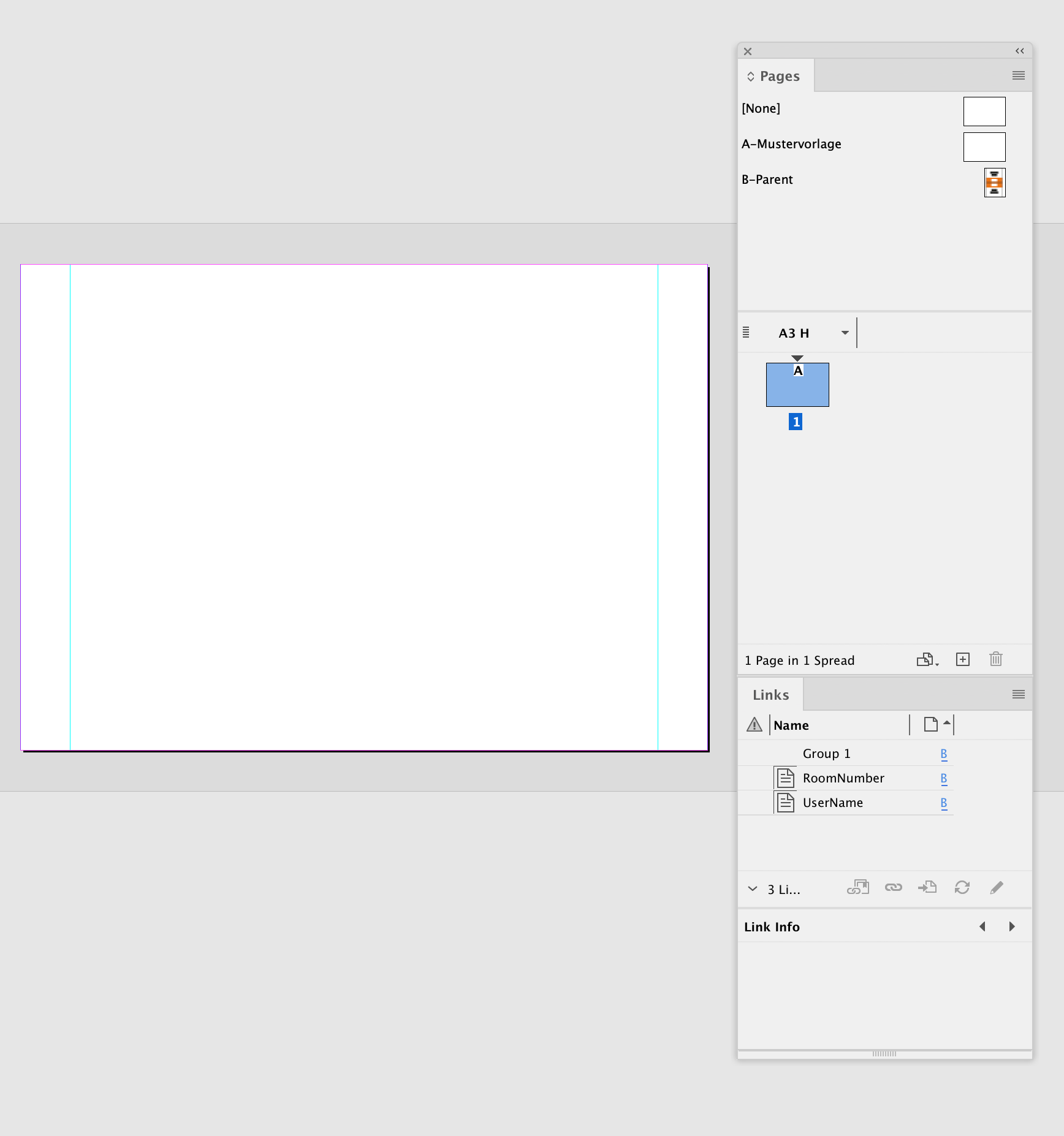This screenshot has height=1136, width=1064.
Task: Open the Edit Page Size dropdown
Action: pos(927,659)
